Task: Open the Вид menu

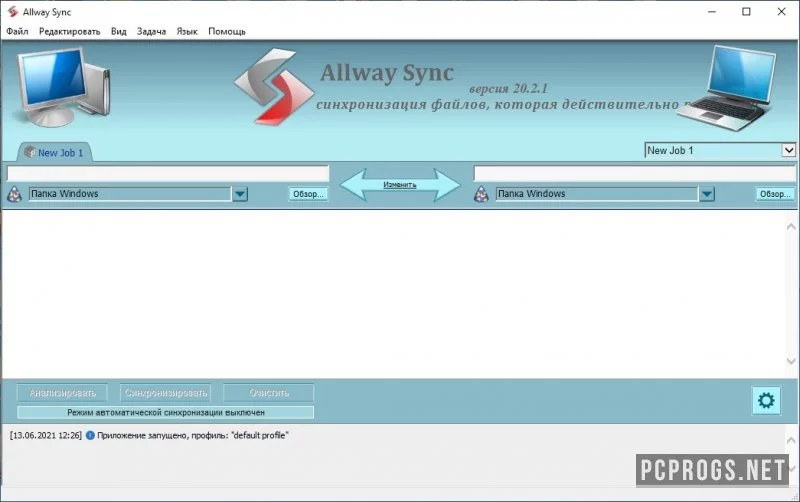Action: (118, 32)
